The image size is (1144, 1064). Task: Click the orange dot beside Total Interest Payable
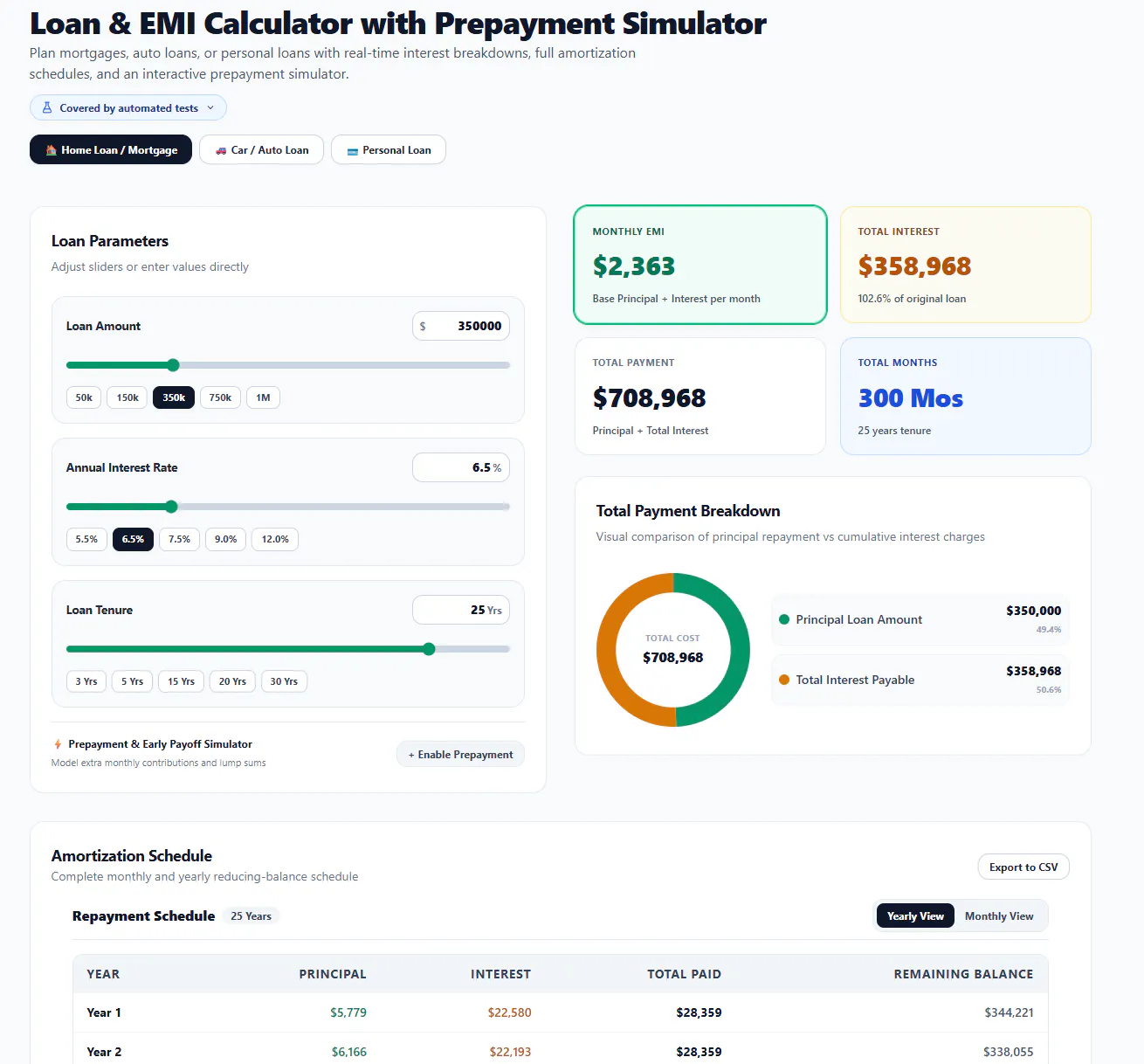[x=784, y=680]
